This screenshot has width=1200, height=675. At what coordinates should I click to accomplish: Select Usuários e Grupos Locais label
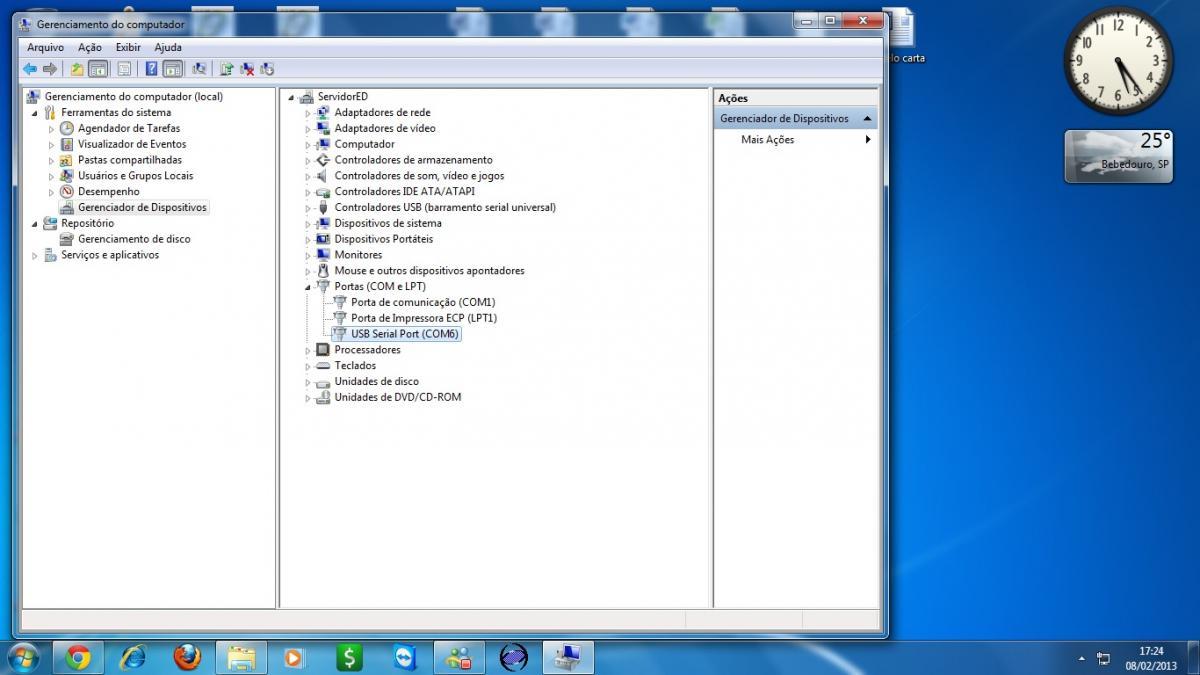coord(136,176)
